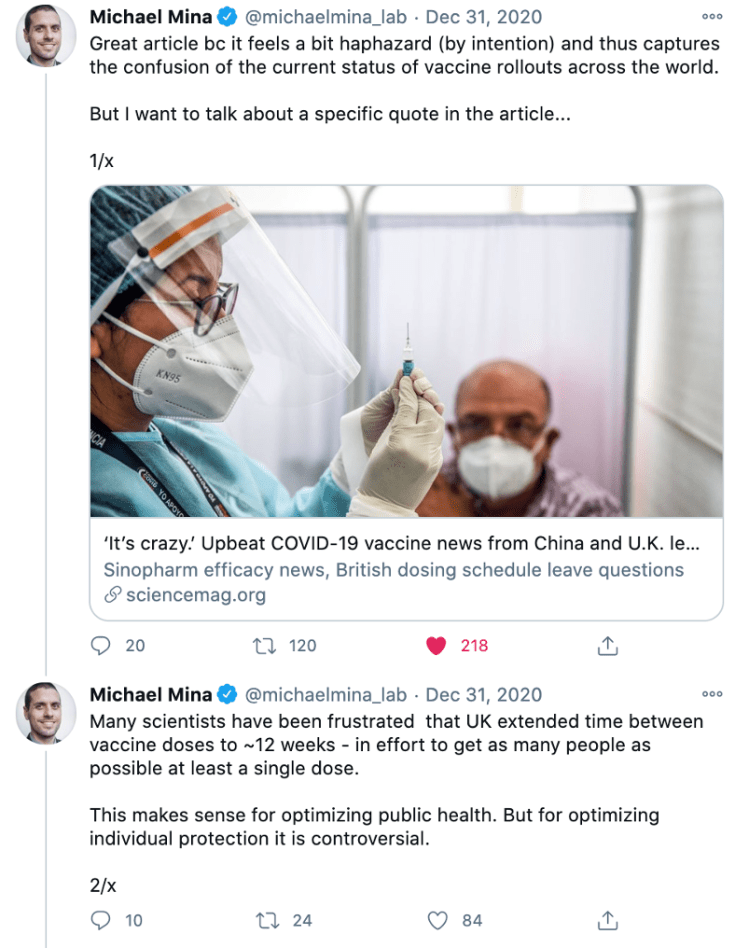Open the vaccine article preview image
Image resolution: width=735 pixels, height=948 pixels.
(x=406, y=351)
